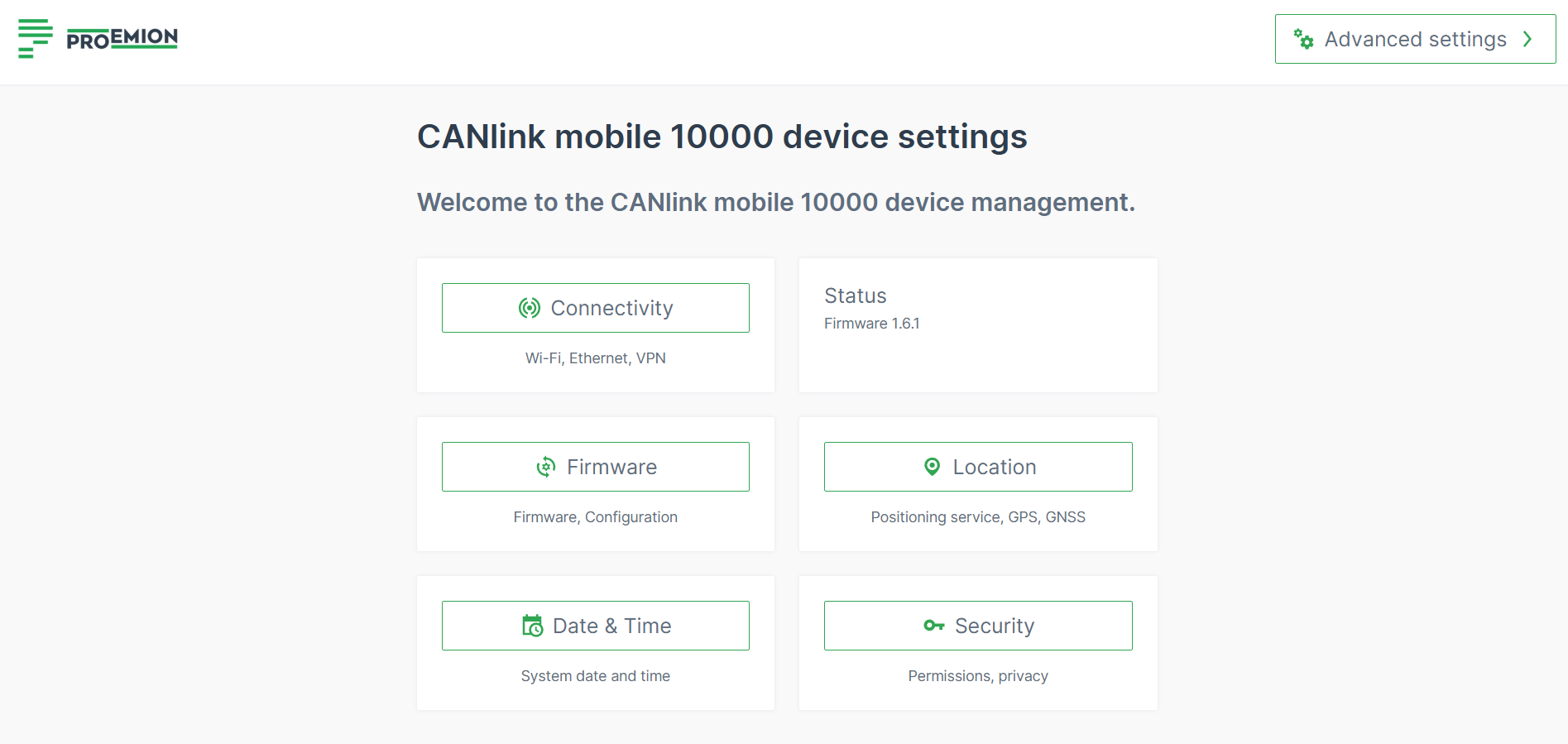The image size is (1568, 744).
Task: Open Firmware settings
Action: (595, 466)
